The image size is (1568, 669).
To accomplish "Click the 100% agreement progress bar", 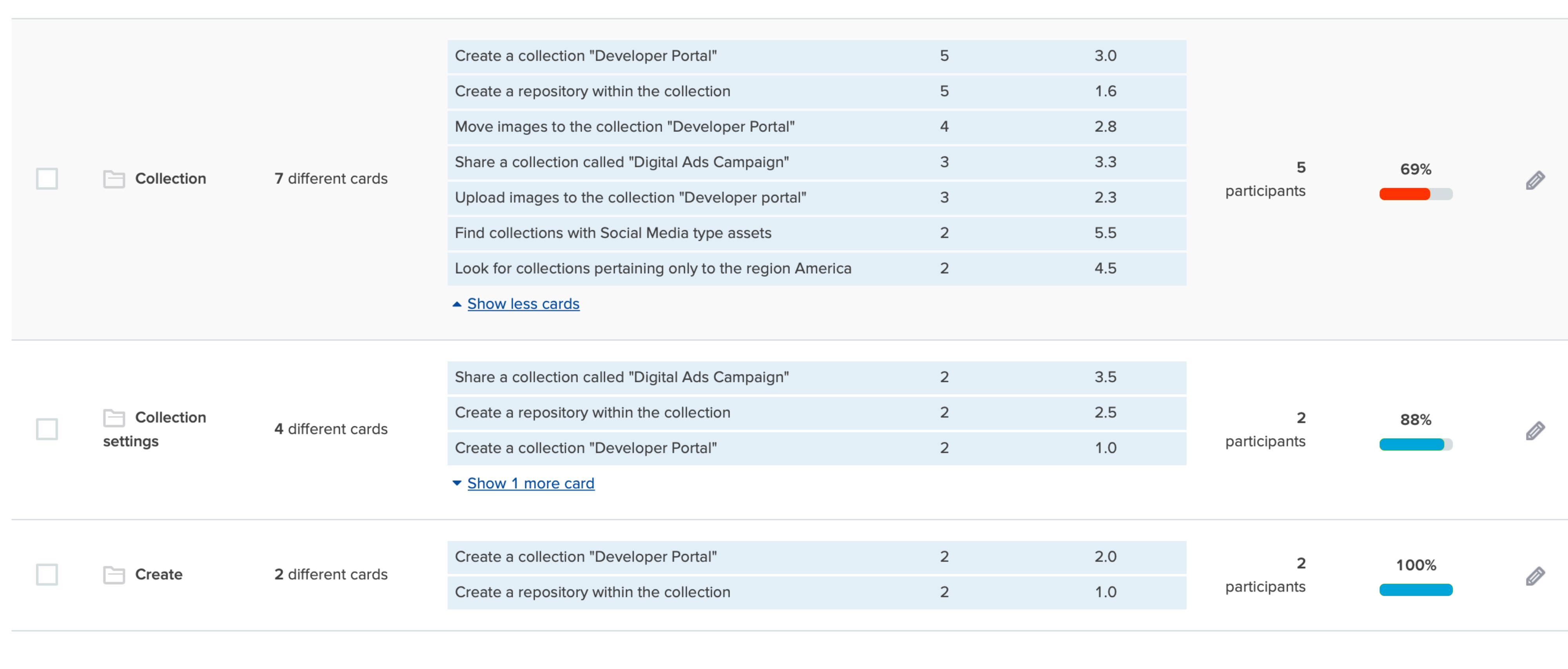I will 1415,590.
